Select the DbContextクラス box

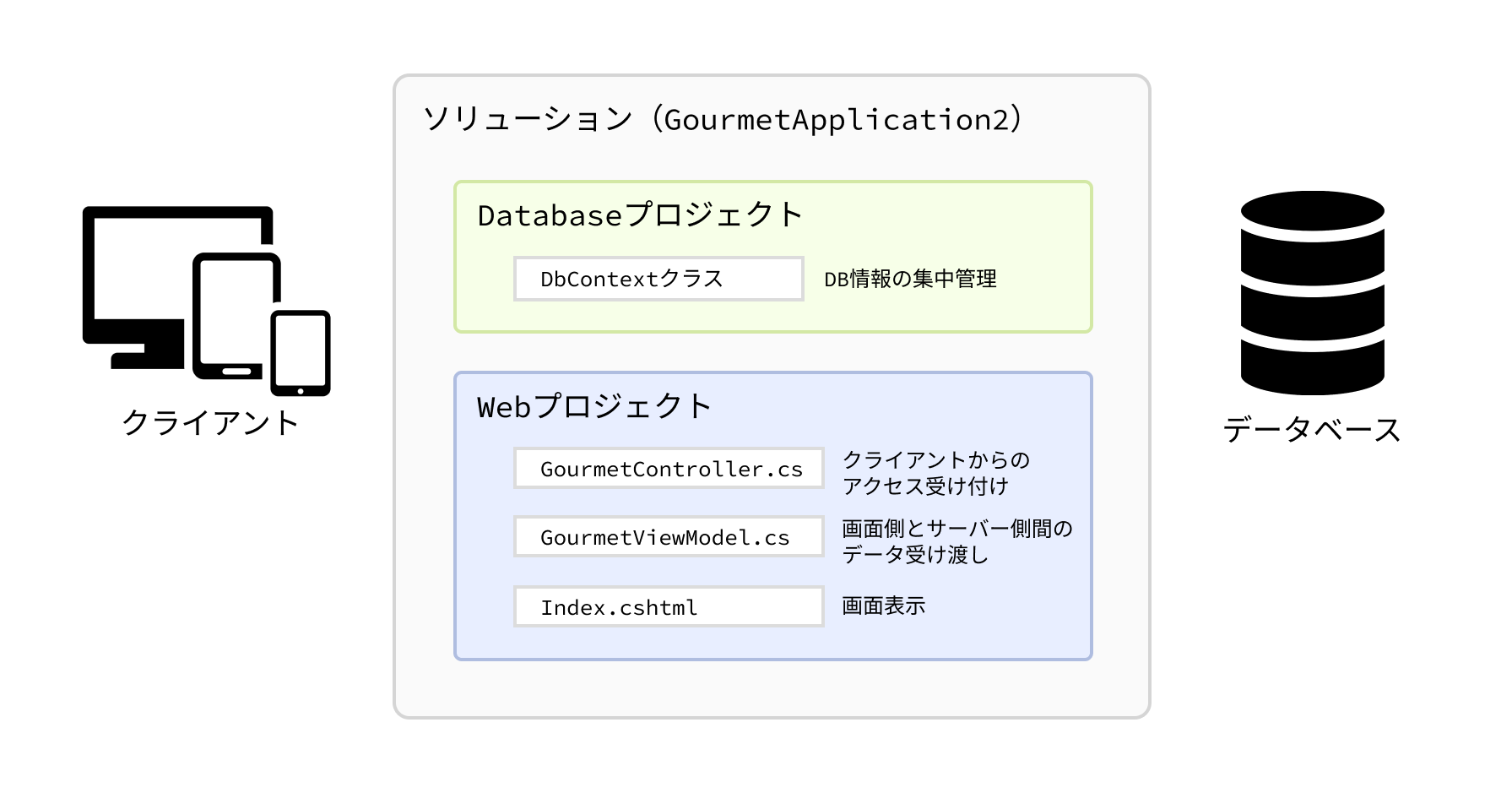pyautogui.click(x=658, y=279)
